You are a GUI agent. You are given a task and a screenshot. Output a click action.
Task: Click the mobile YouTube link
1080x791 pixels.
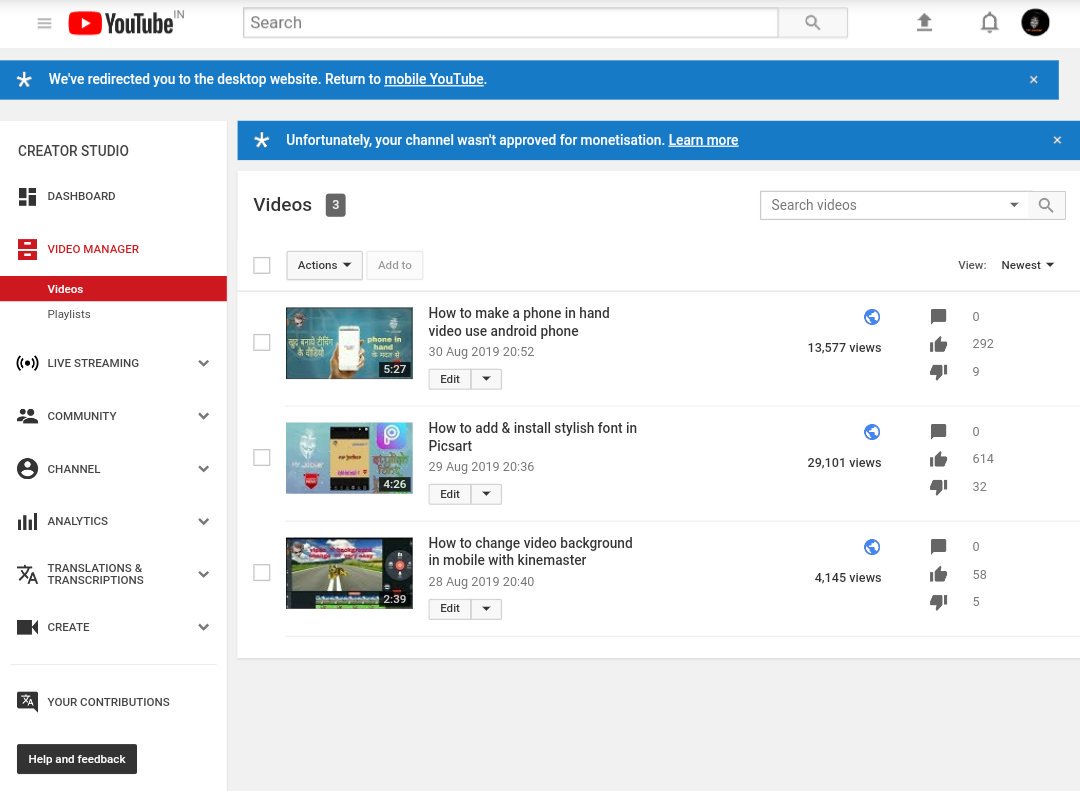(x=434, y=79)
